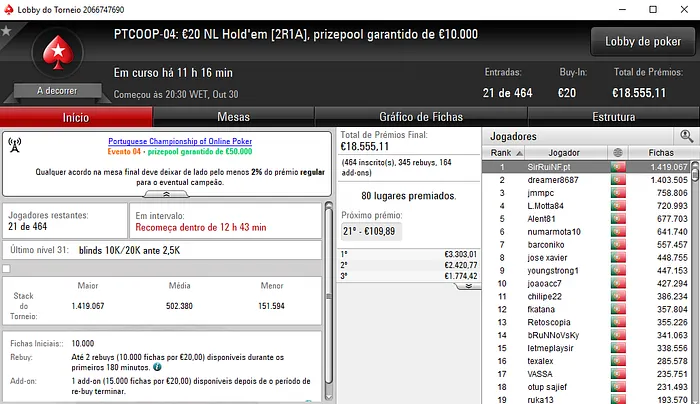Open the Mesas tab

pyautogui.click(x=233, y=117)
